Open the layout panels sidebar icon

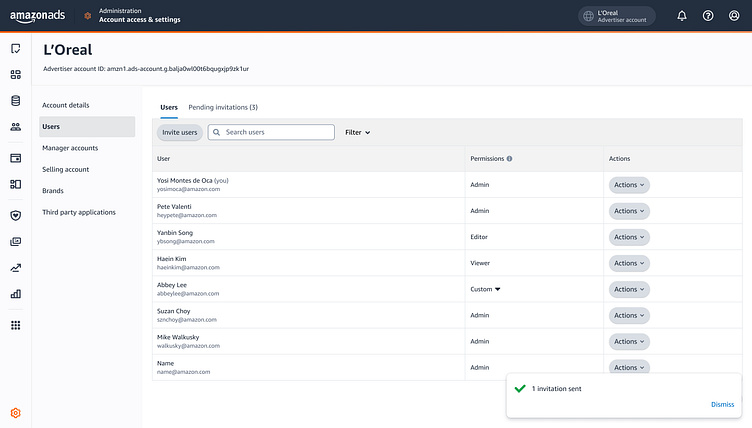pos(16,184)
